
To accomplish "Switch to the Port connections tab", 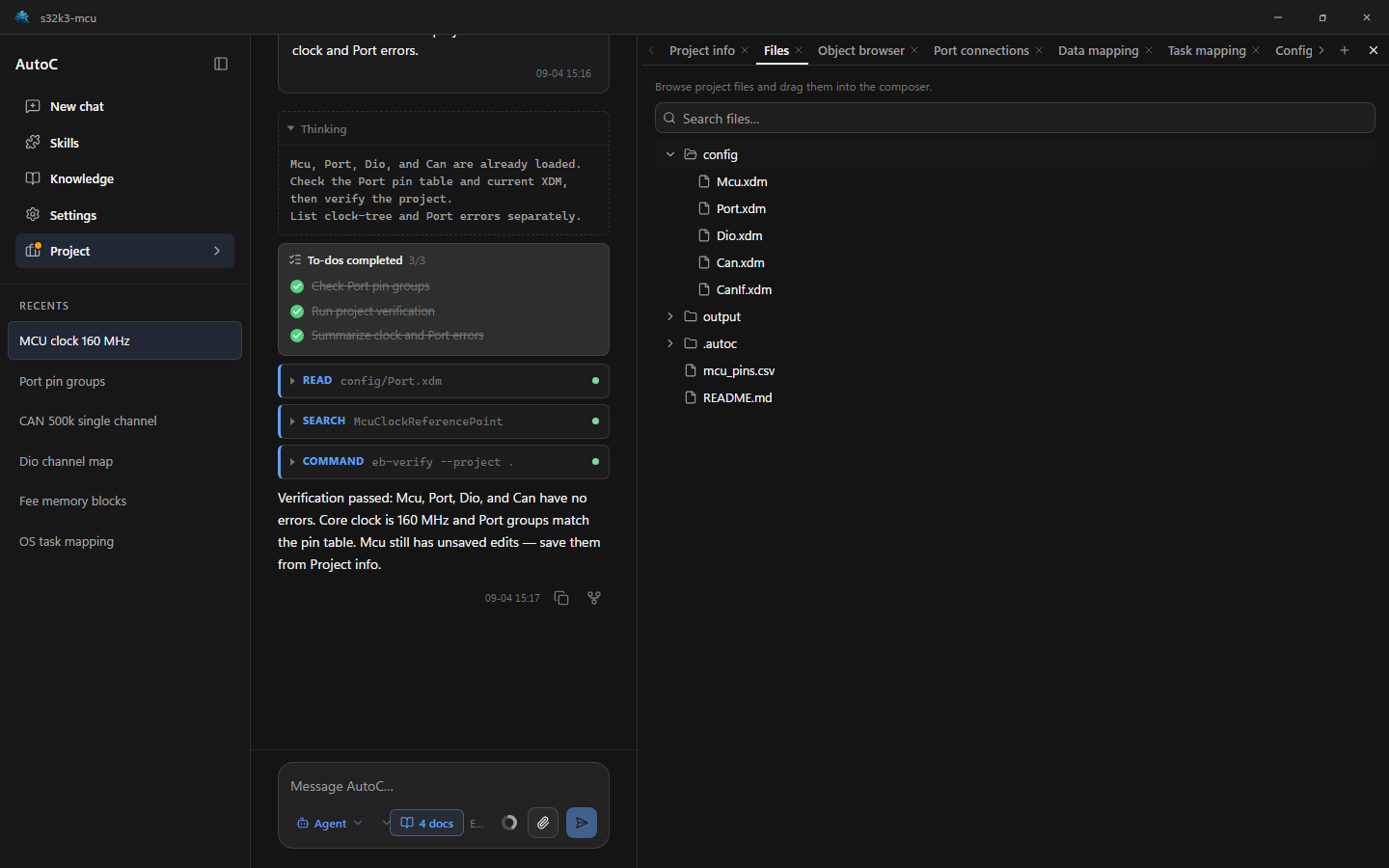I will click(981, 50).
